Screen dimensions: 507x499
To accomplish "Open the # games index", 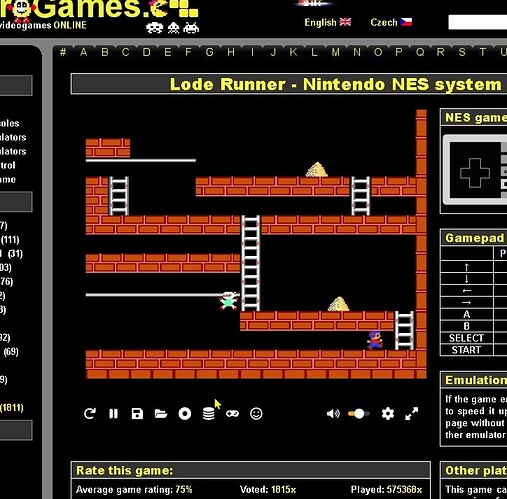I will coord(63,52).
